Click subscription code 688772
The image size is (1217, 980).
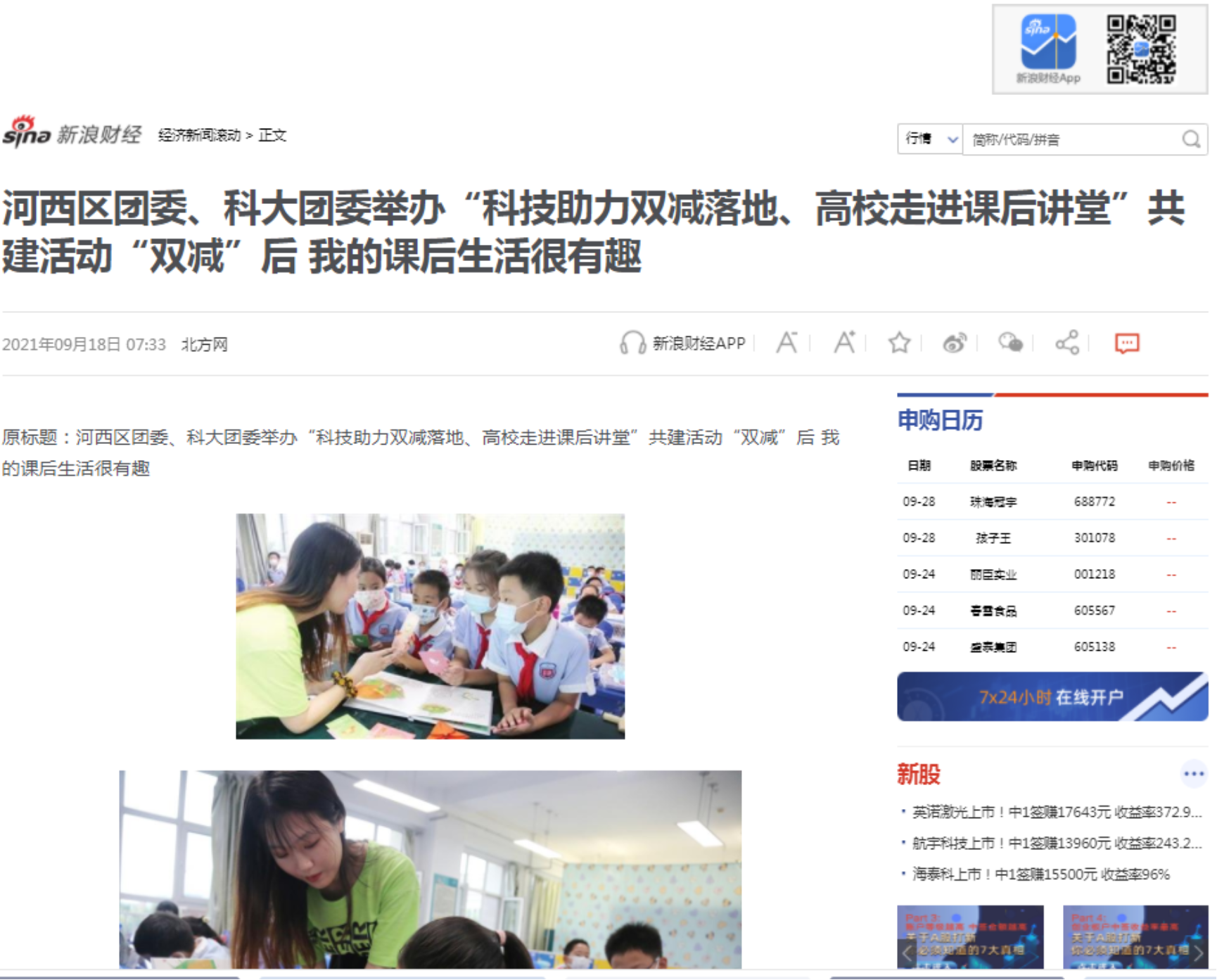pyautogui.click(x=1095, y=502)
